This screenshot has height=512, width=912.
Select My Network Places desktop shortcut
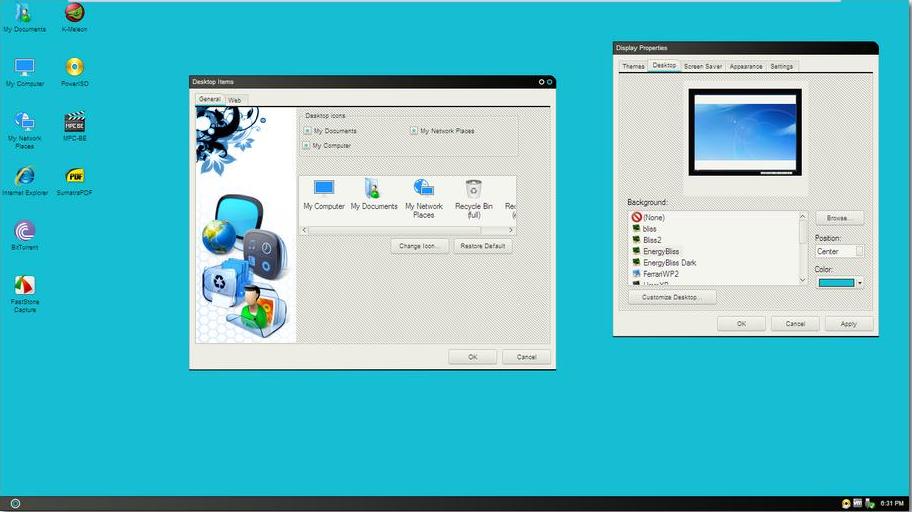(24, 130)
